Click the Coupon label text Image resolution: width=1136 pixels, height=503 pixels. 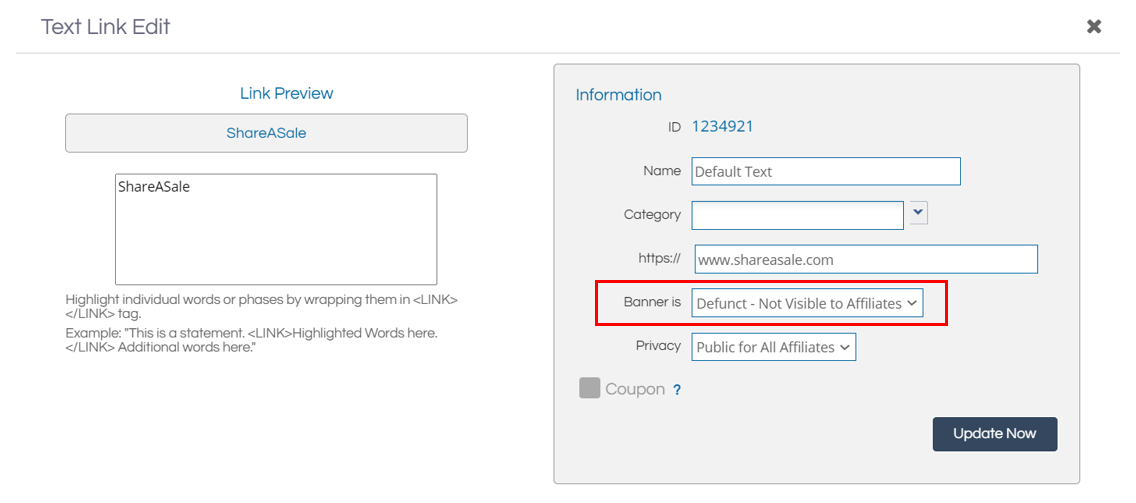click(x=635, y=389)
